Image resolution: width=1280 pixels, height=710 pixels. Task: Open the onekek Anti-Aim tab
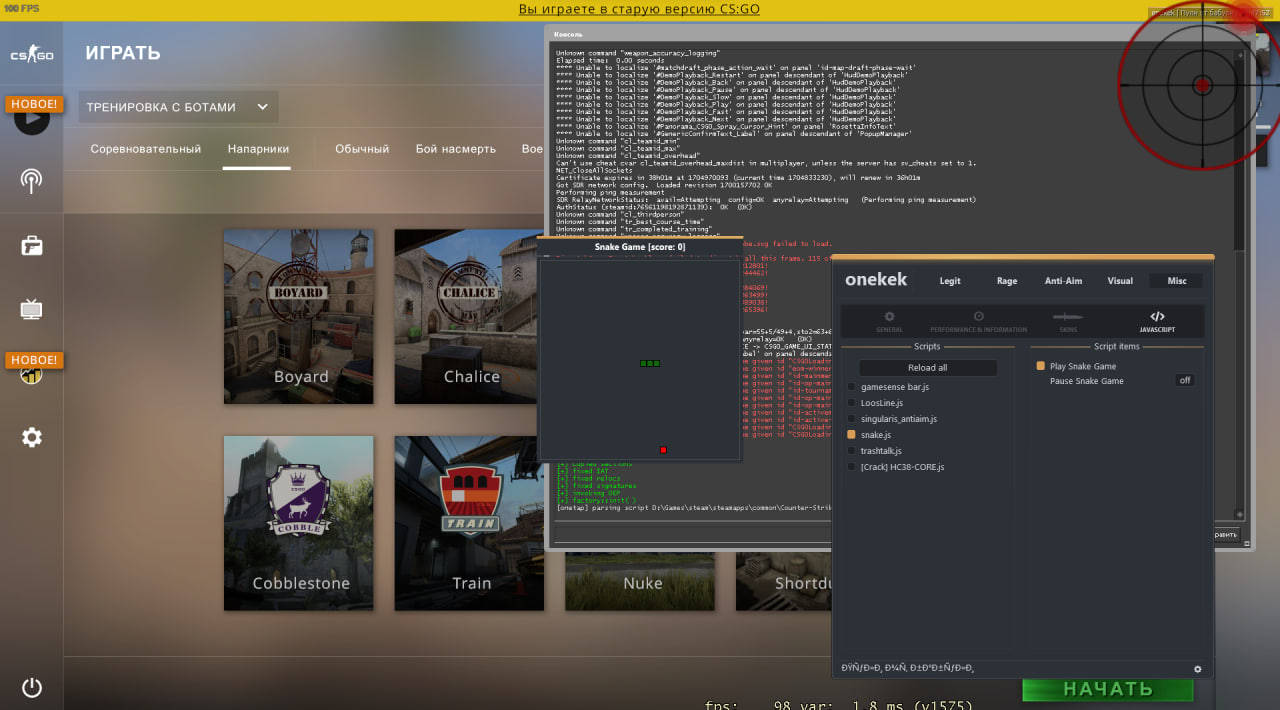coord(1063,281)
